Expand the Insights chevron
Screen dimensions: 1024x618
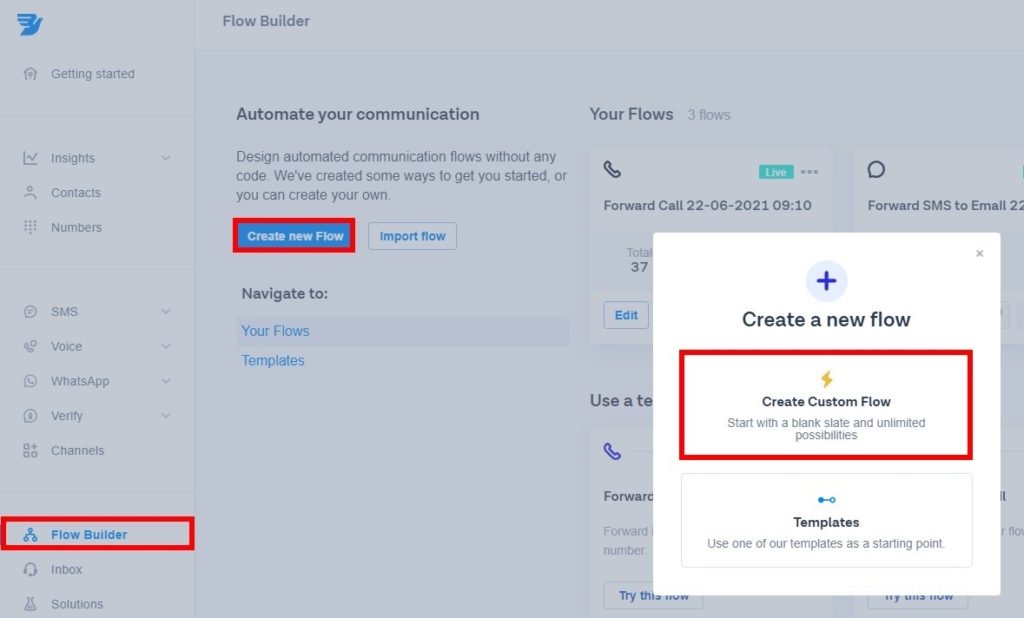[166, 158]
